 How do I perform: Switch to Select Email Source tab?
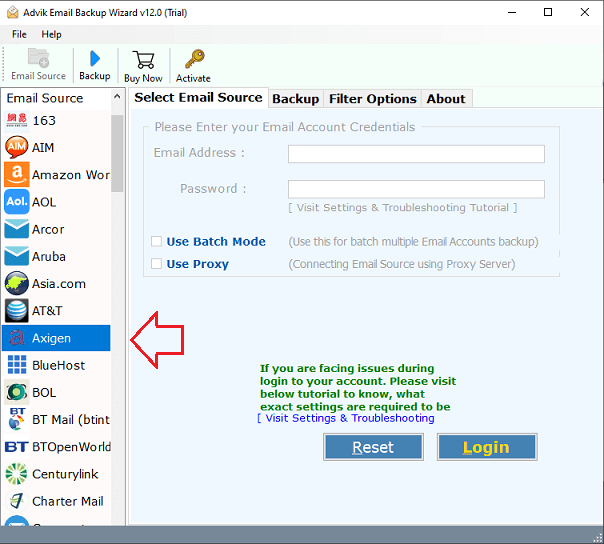pyautogui.click(x=198, y=97)
